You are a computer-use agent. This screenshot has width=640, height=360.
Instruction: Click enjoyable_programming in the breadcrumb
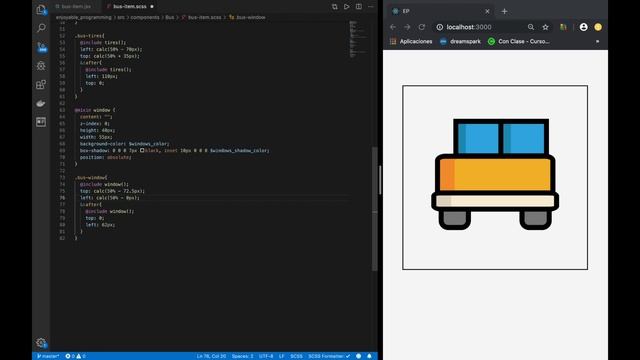84,18
